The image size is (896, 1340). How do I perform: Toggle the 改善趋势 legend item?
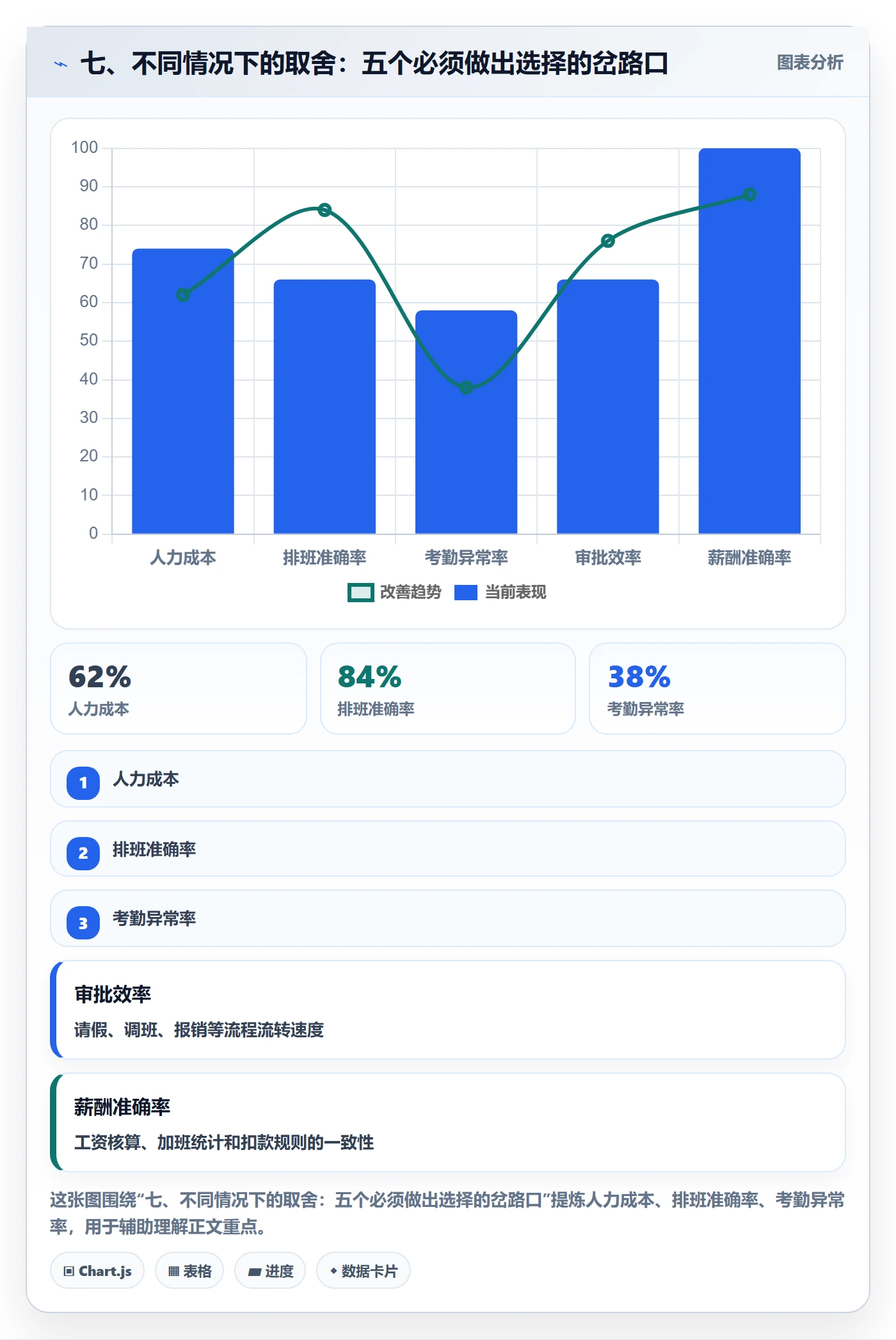pos(394,593)
